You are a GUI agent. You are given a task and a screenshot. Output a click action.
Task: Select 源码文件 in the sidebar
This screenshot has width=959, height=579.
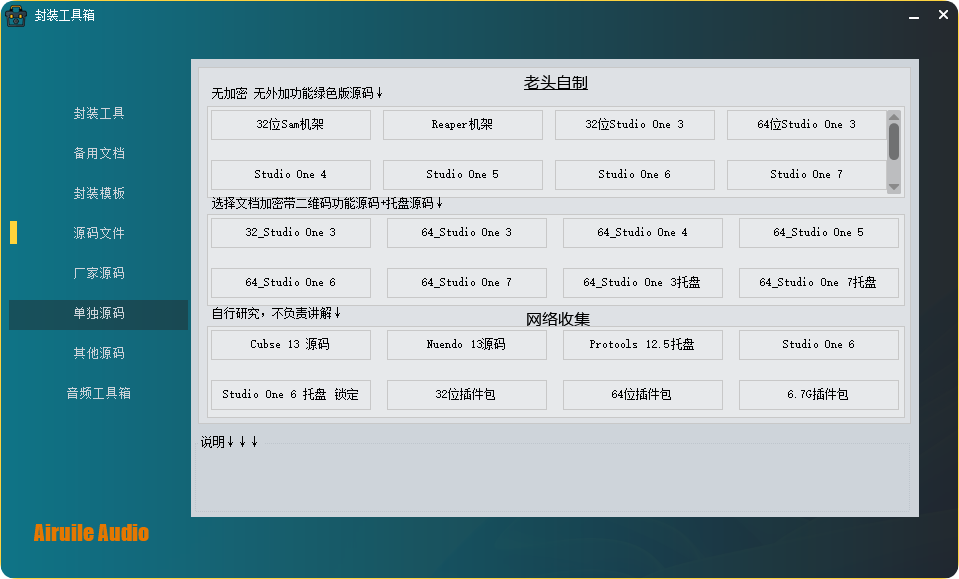click(x=98, y=233)
